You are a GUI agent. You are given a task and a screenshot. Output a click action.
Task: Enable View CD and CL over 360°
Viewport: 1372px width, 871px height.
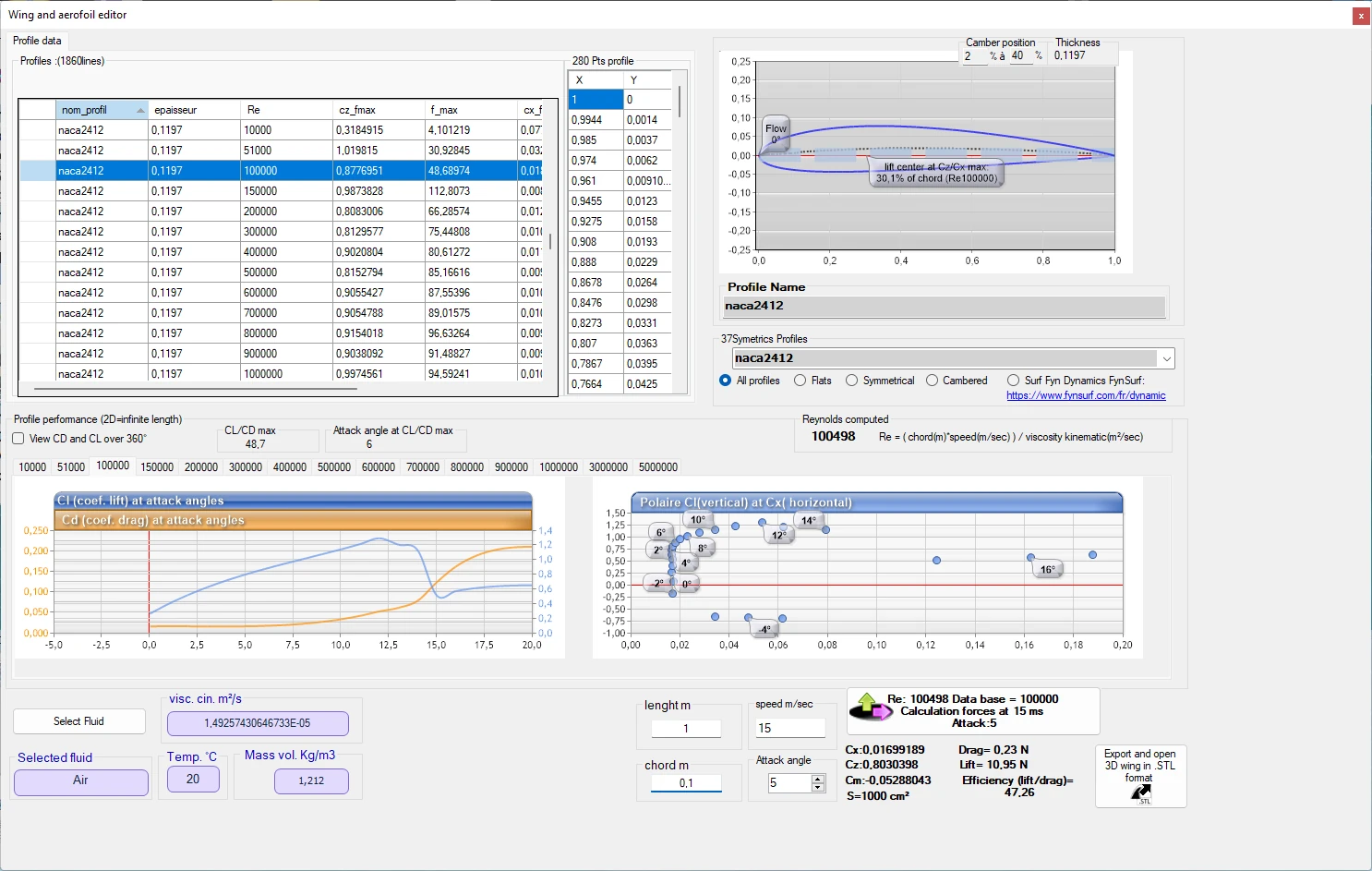[x=18, y=439]
